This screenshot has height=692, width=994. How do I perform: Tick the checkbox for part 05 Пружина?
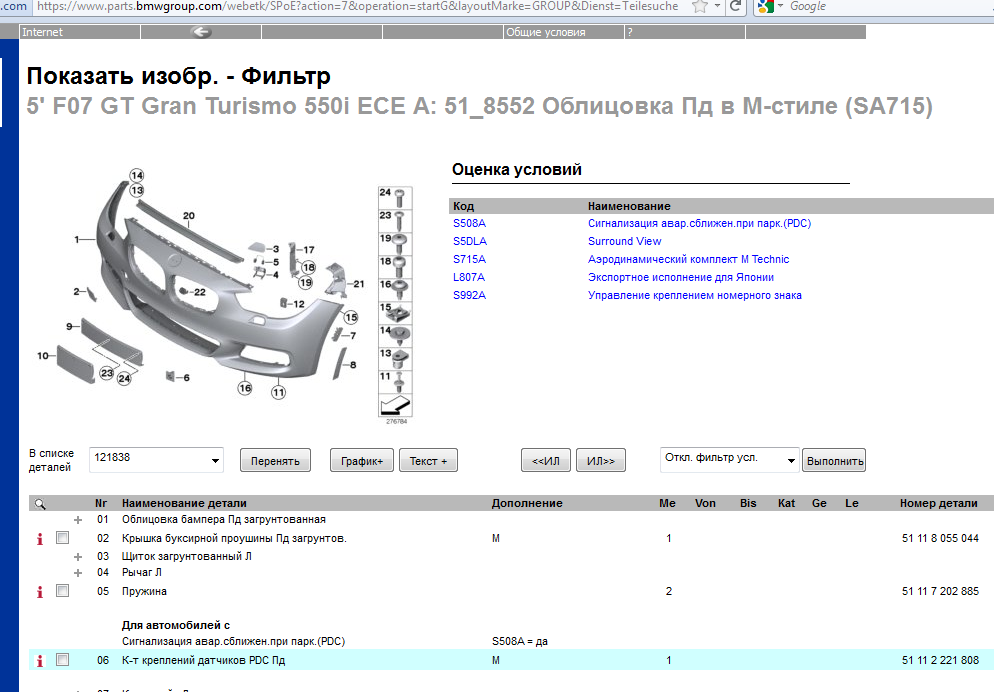click(62, 591)
